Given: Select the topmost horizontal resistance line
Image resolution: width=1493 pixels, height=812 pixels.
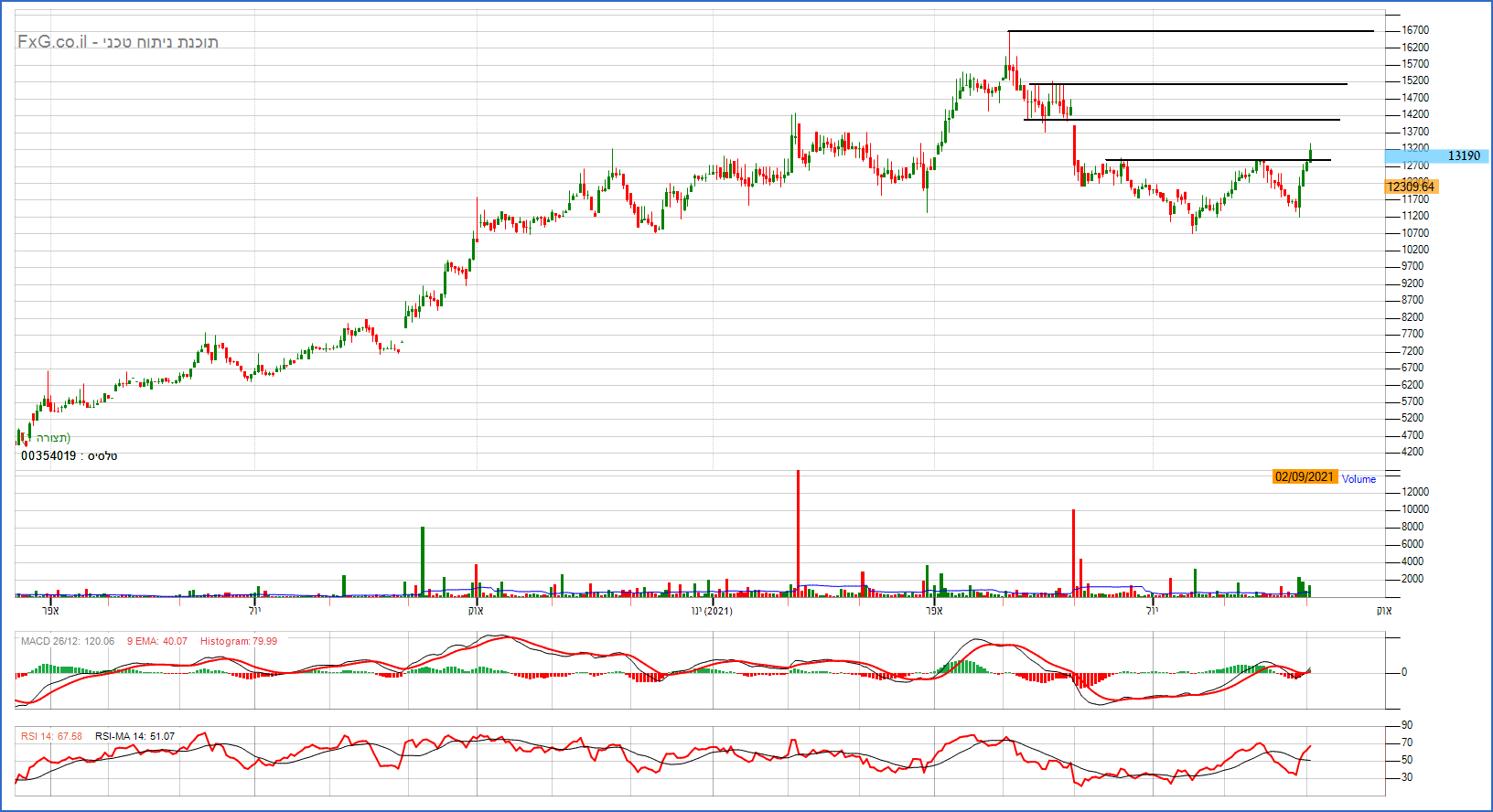Looking at the screenshot, I should [x=1189, y=31].
